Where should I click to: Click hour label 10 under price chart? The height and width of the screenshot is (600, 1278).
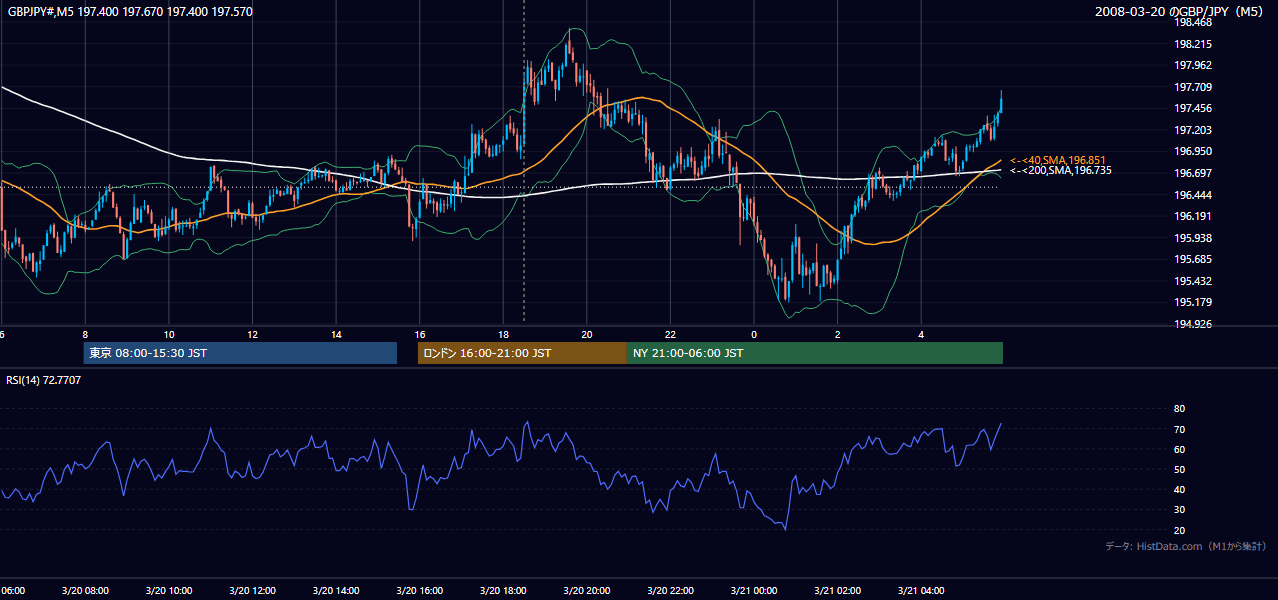click(169, 334)
